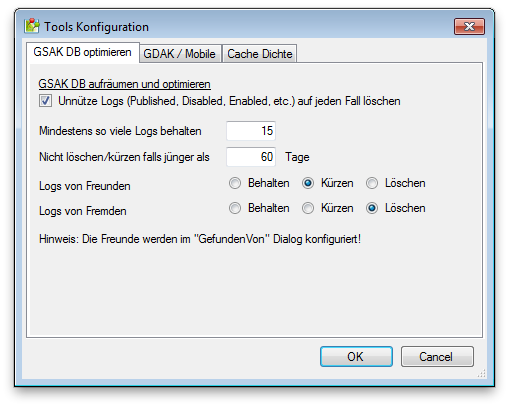Click the GSAK DB aufräumen und optimieren heading

[x=124, y=84]
